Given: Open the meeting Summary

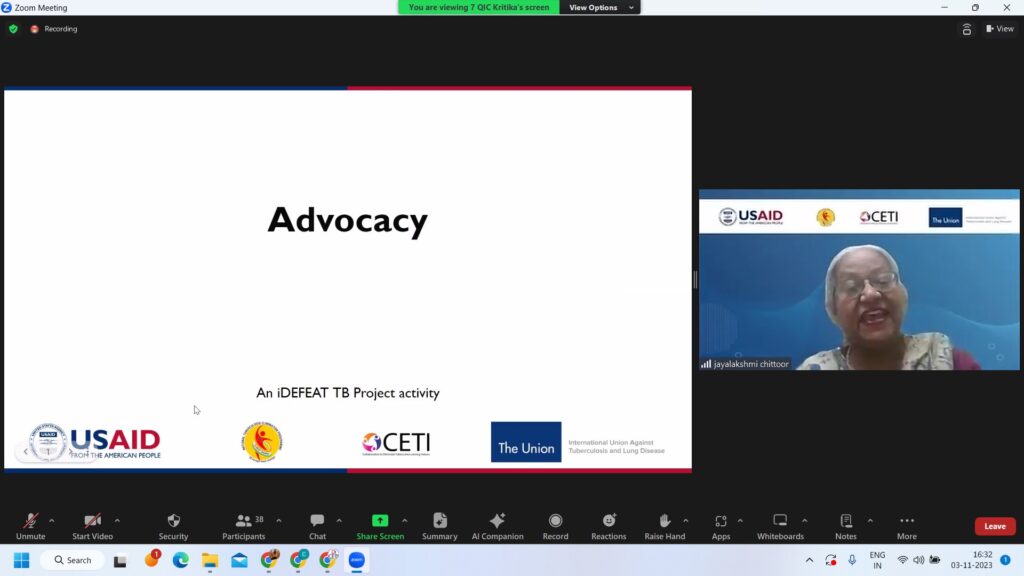Looking at the screenshot, I should tap(439, 525).
